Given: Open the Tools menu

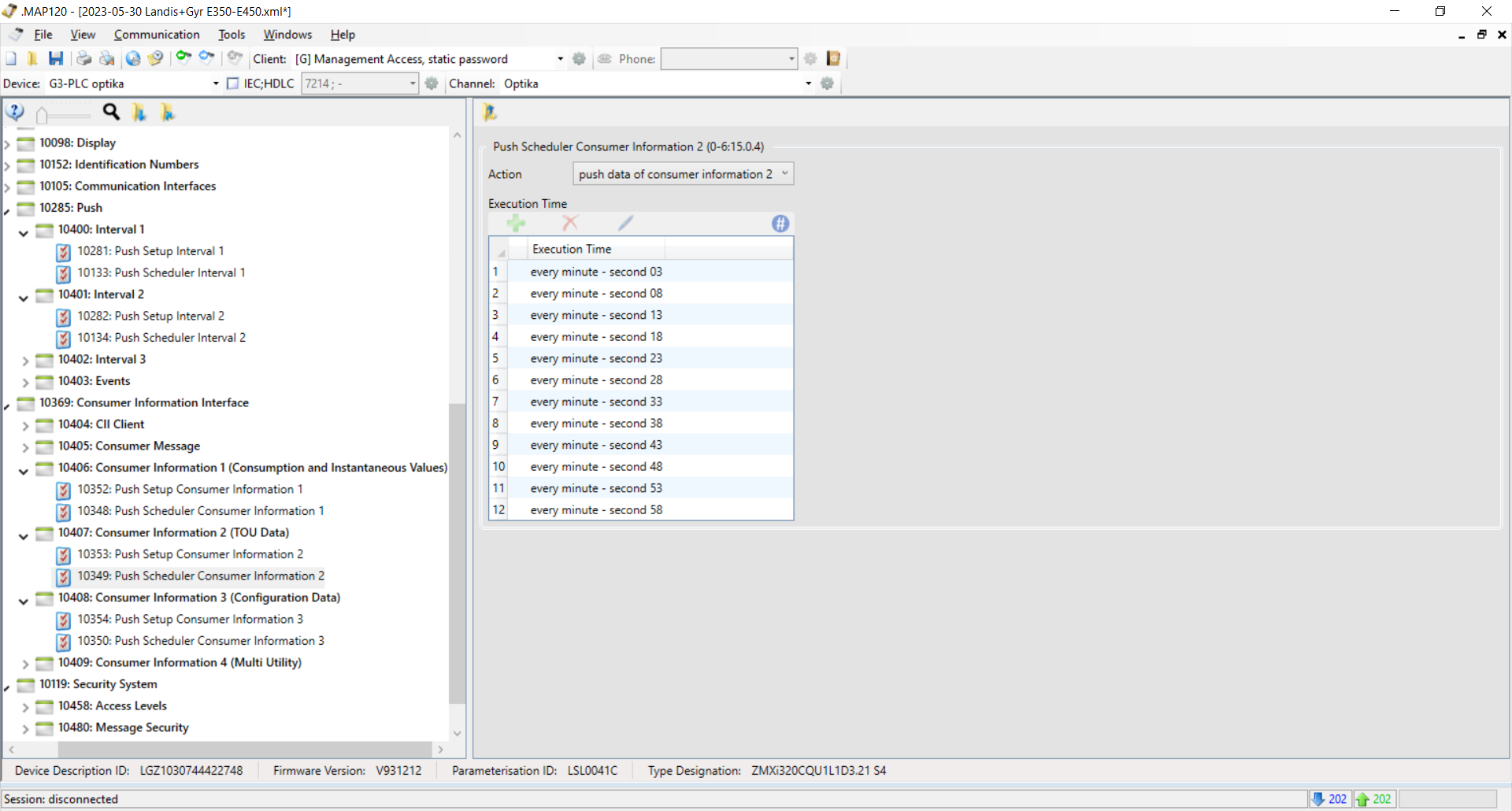Looking at the screenshot, I should click(x=232, y=35).
